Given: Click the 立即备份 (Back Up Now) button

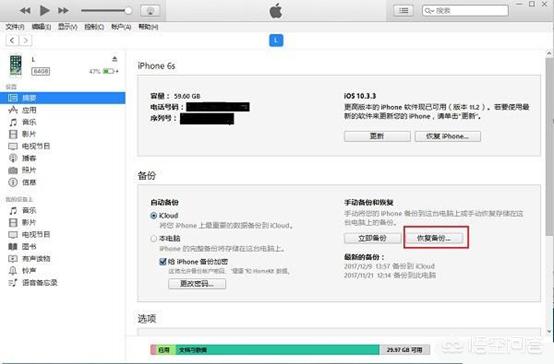Looking at the screenshot, I should point(372,238).
